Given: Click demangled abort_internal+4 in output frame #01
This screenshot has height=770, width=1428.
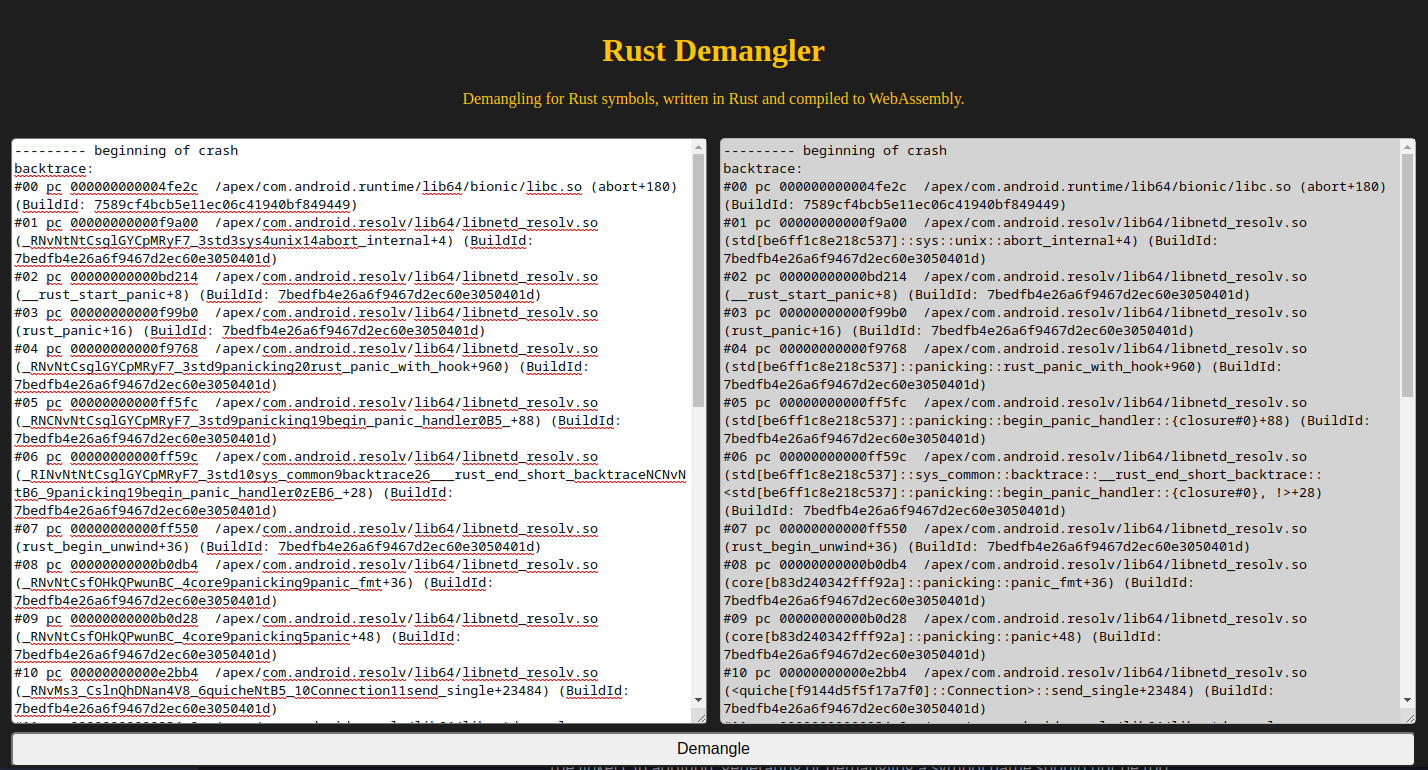Looking at the screenshot, I should point(932,241).
